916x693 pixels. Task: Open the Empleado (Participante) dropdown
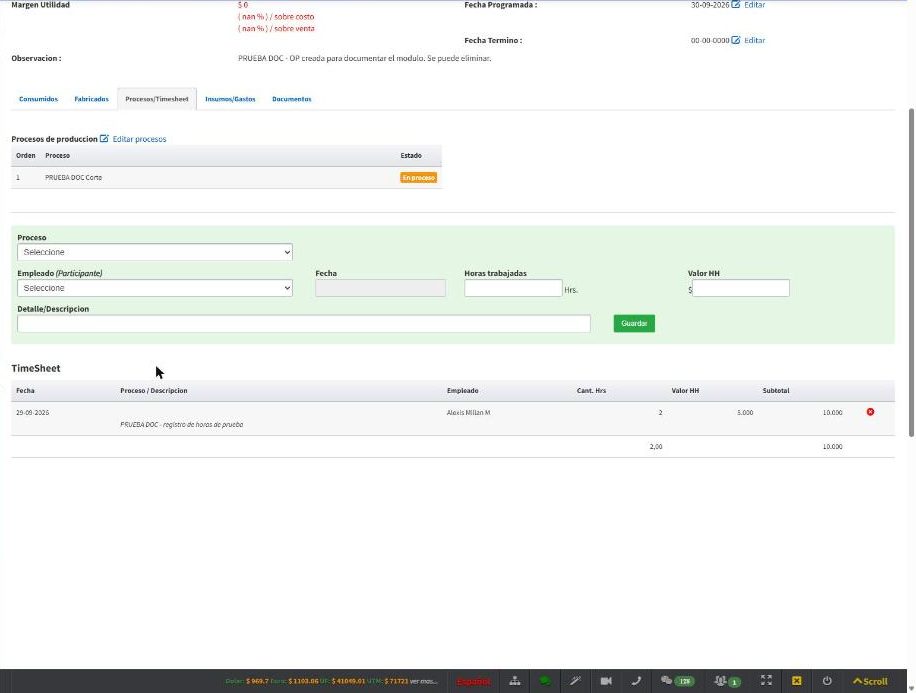(x=155, y=288)
